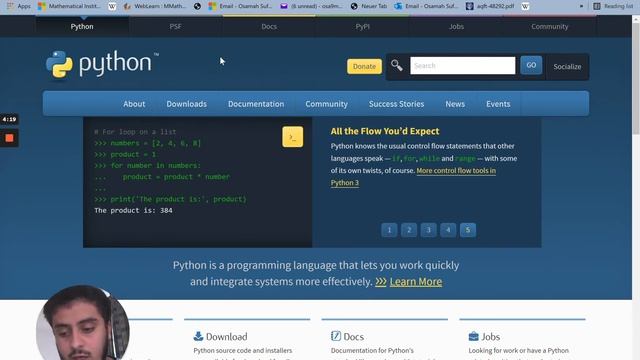
Task: Open the About menu
Action: click(134, 104)
